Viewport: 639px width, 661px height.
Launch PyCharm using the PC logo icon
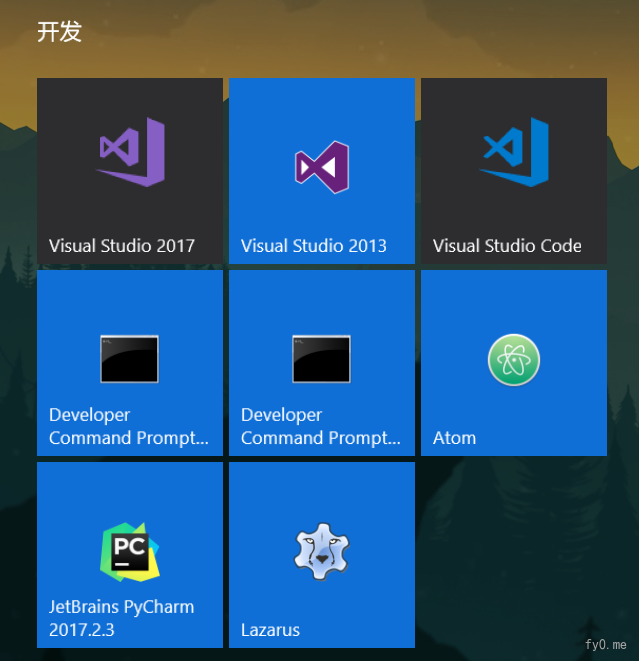pos(130,551)
